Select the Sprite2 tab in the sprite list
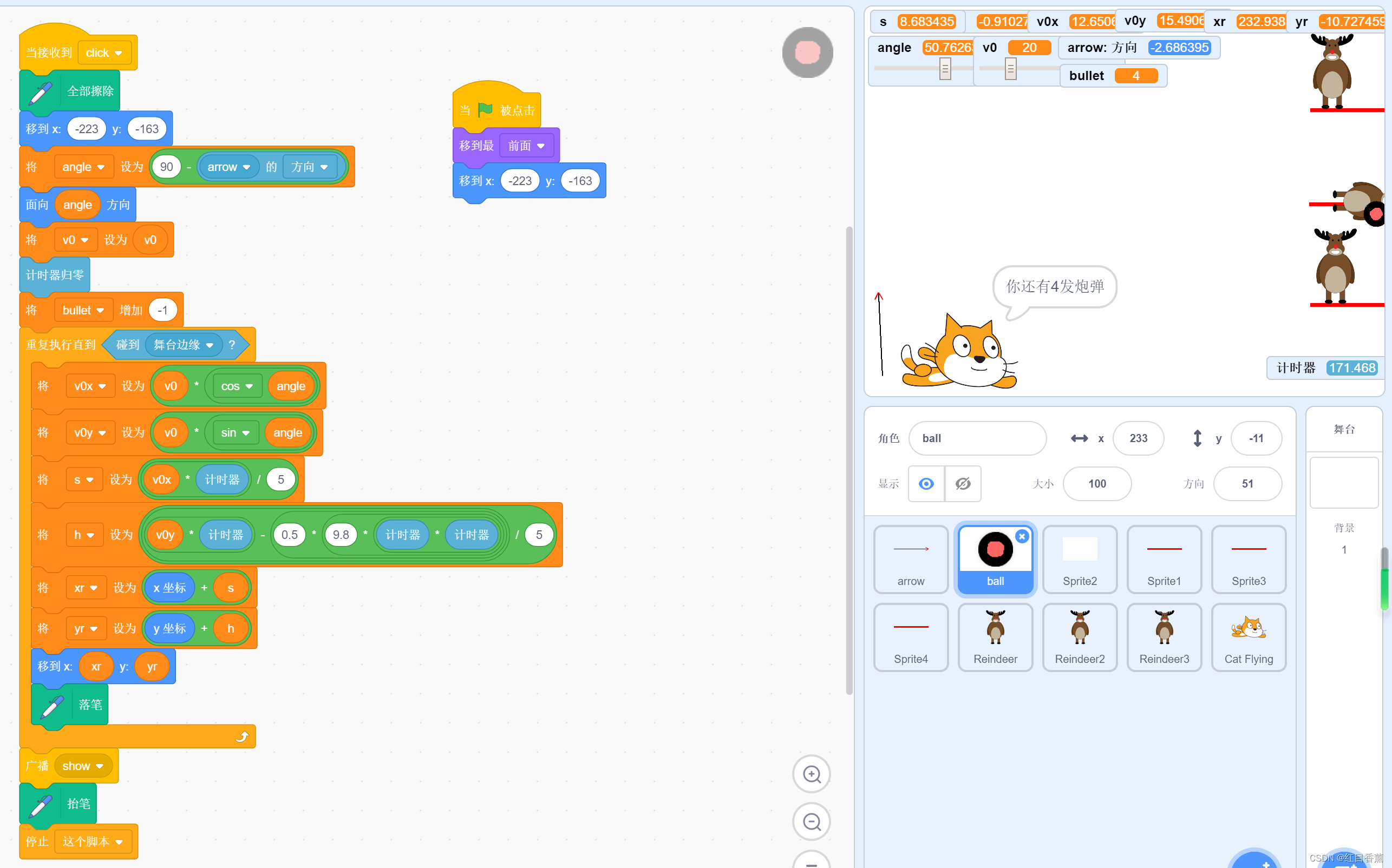The height and width of the screenshot is (868, 1392). (x=1079, y=559)
